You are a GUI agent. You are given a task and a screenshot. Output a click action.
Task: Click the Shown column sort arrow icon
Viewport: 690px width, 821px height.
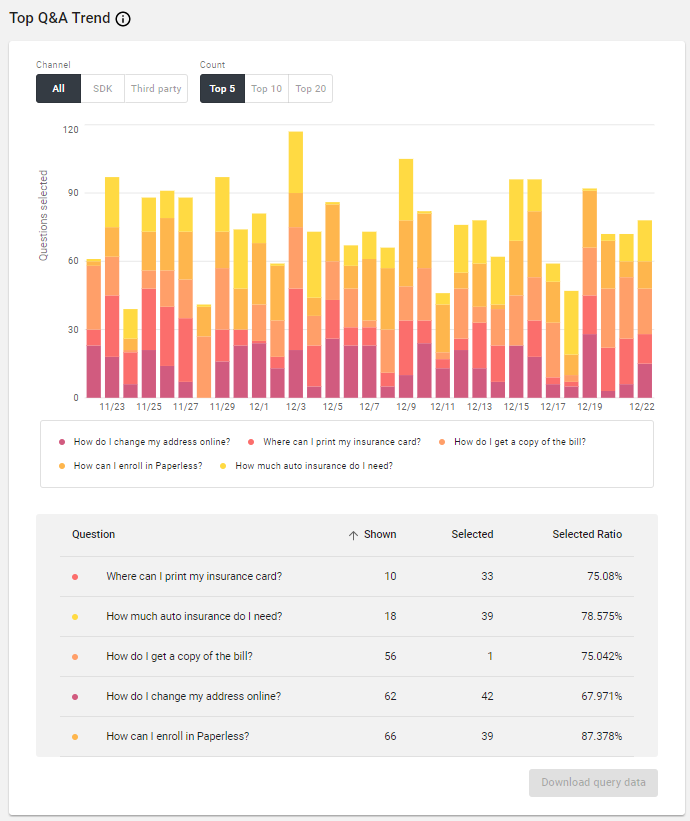point(353,535)
